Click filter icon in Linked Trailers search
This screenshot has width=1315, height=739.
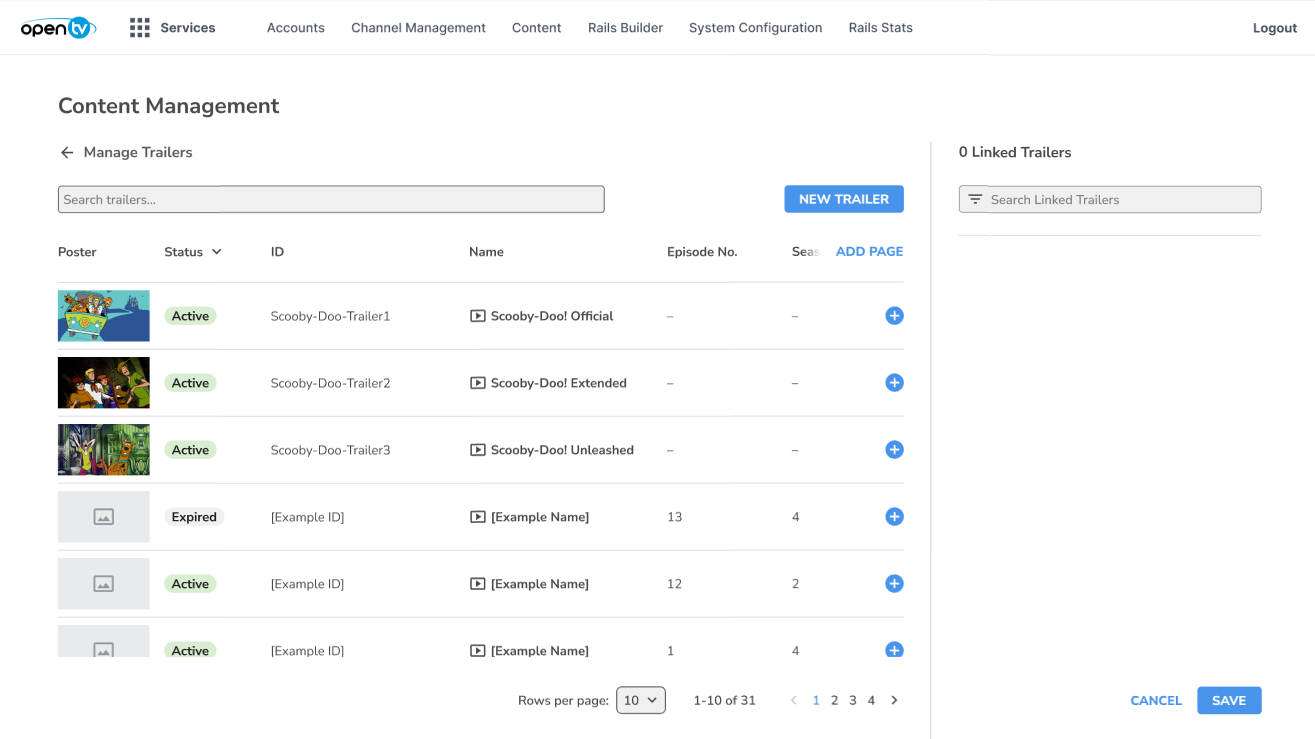975,200
